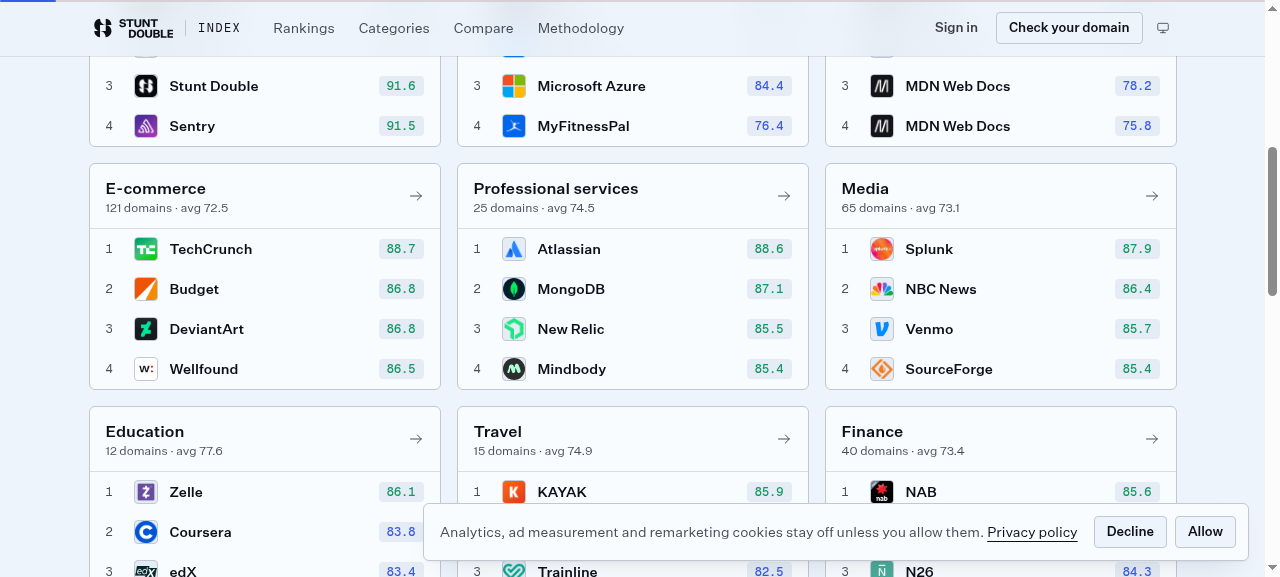Select the DeviantArt row name
Image resolution: width=1280 pixels, height=577 pixels.
pos(207,329)
